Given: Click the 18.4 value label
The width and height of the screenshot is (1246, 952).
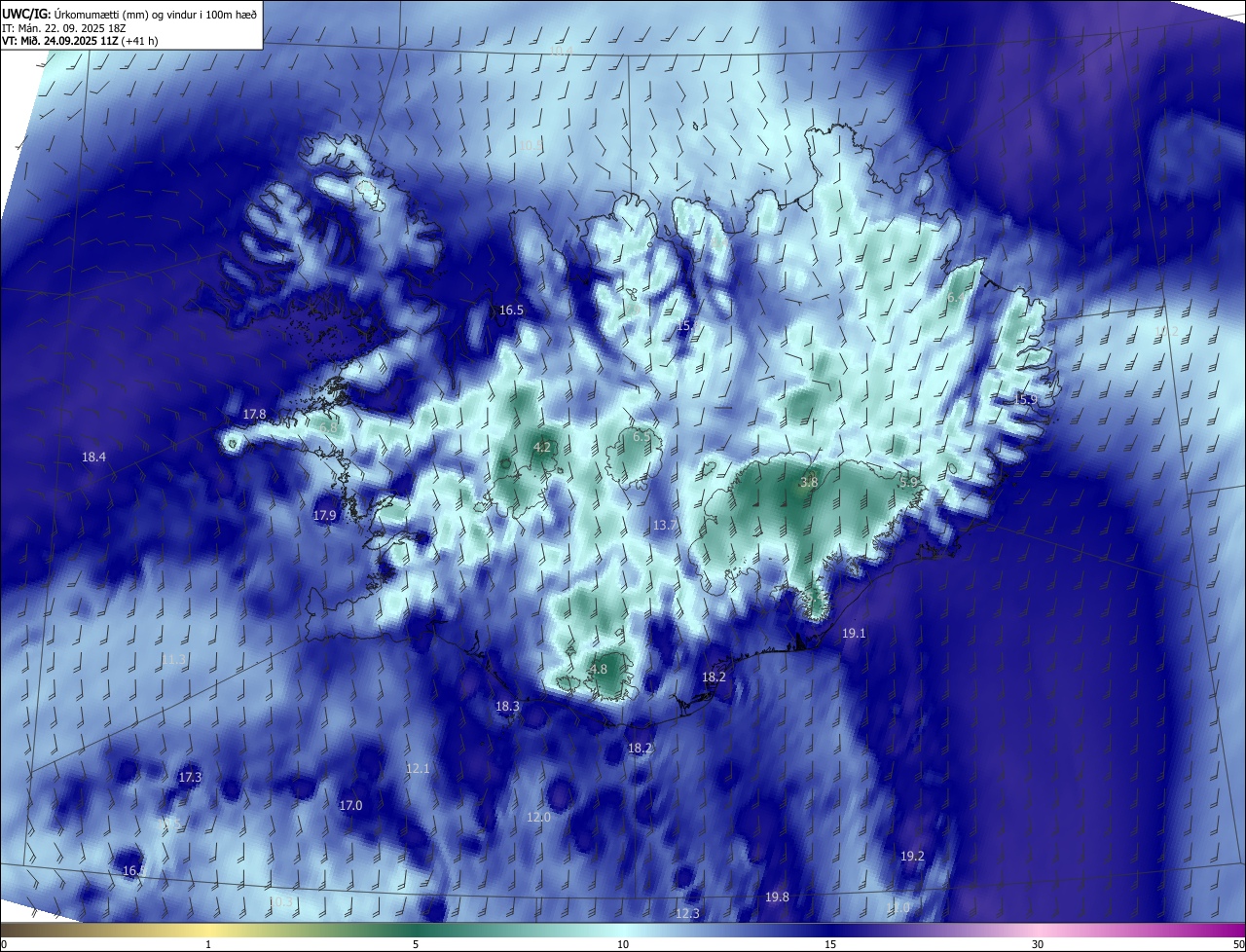Looking at the screenshot, I should point(93,457).
